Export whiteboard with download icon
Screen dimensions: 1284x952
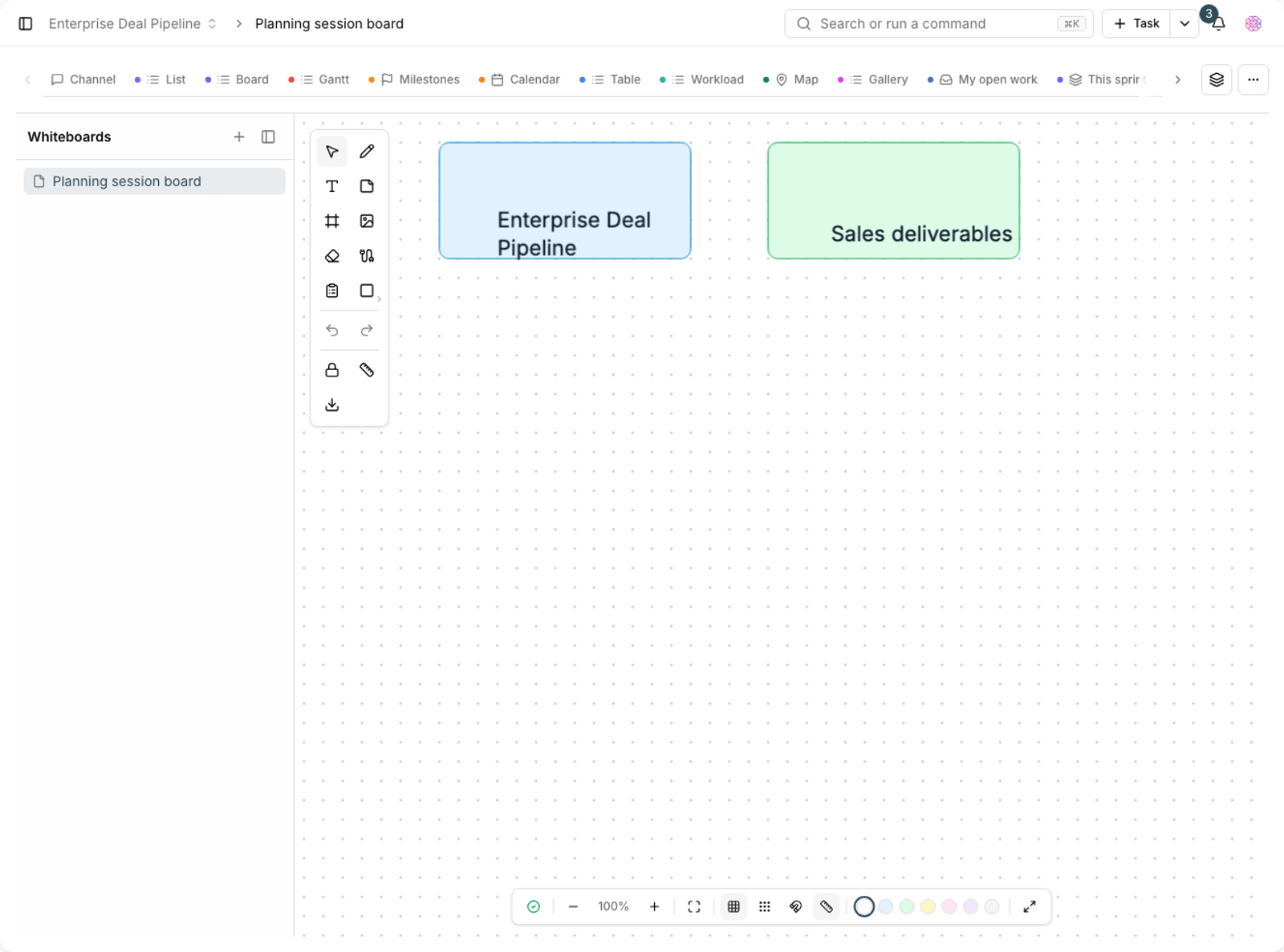331,405
